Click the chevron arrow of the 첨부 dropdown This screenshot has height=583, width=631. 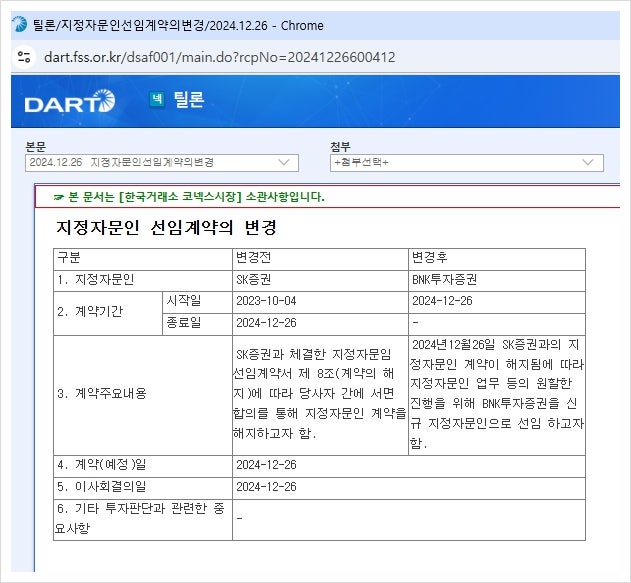(x=588, y=162)
